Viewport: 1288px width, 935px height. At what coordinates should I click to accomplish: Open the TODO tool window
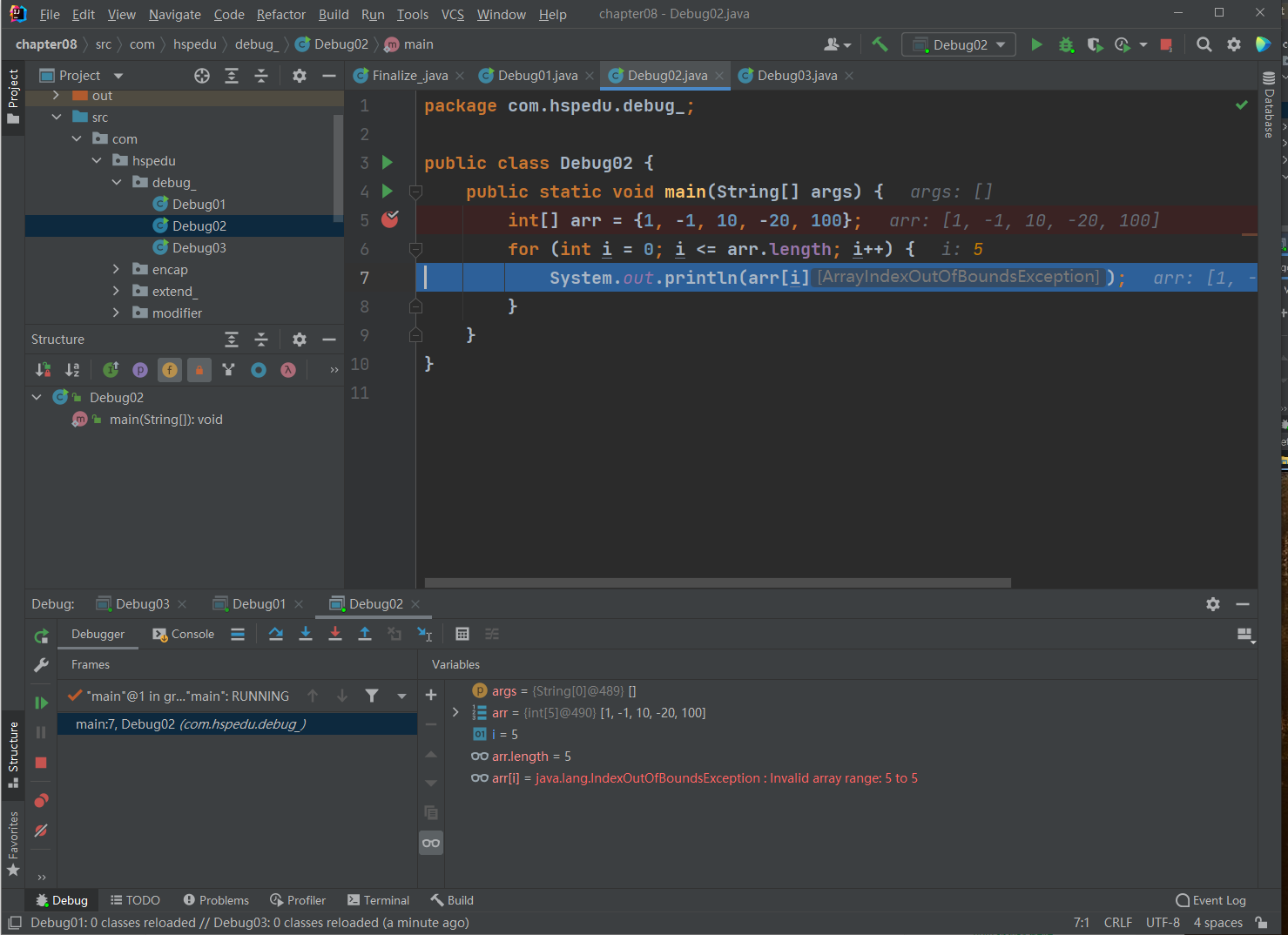click(x=135, y=900)
